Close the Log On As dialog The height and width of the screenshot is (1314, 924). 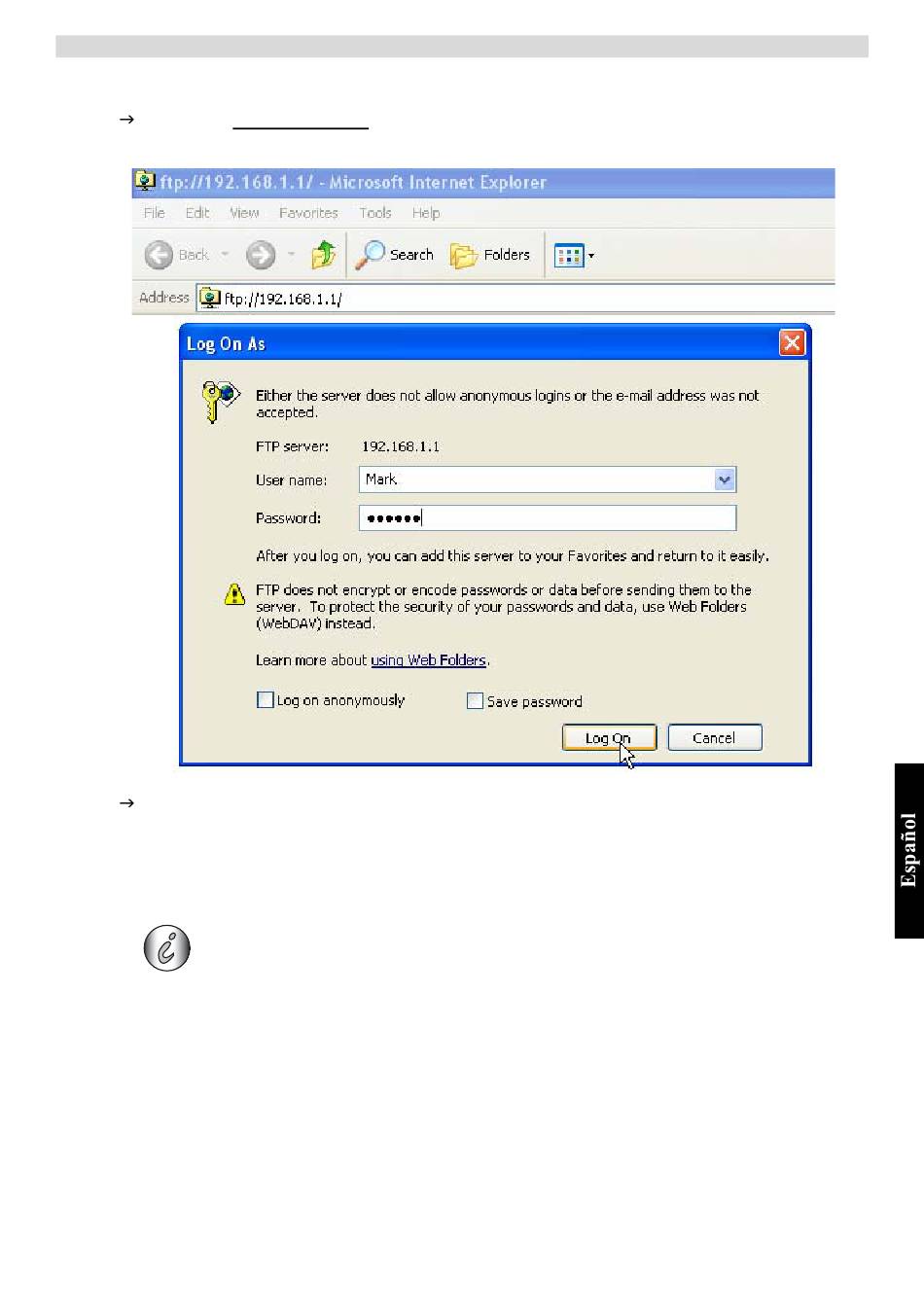coord(793,343)
